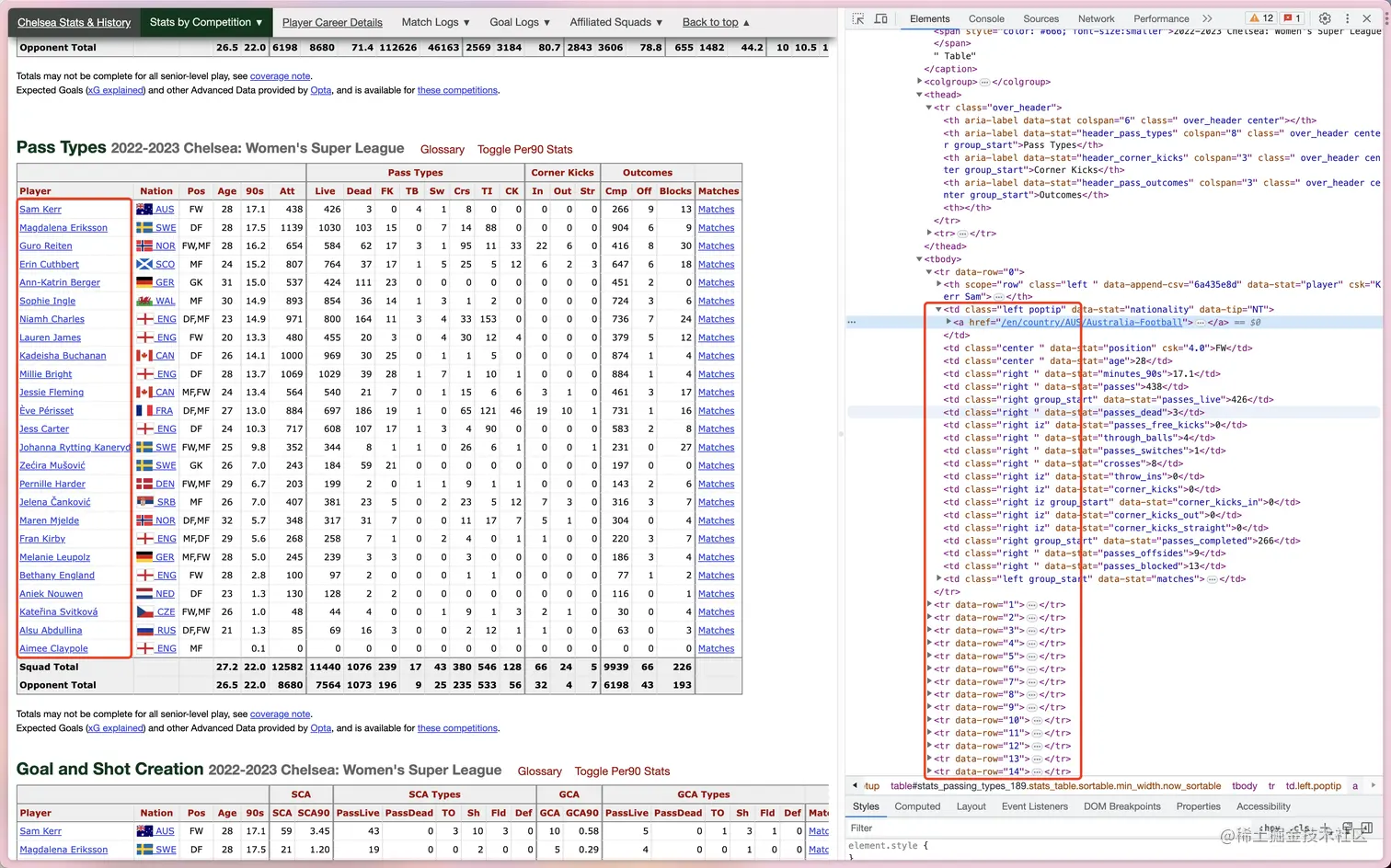Open the DevTools three-dot customize menu
Viewport: 1391px width, 868px height.
pos(1348,18)
